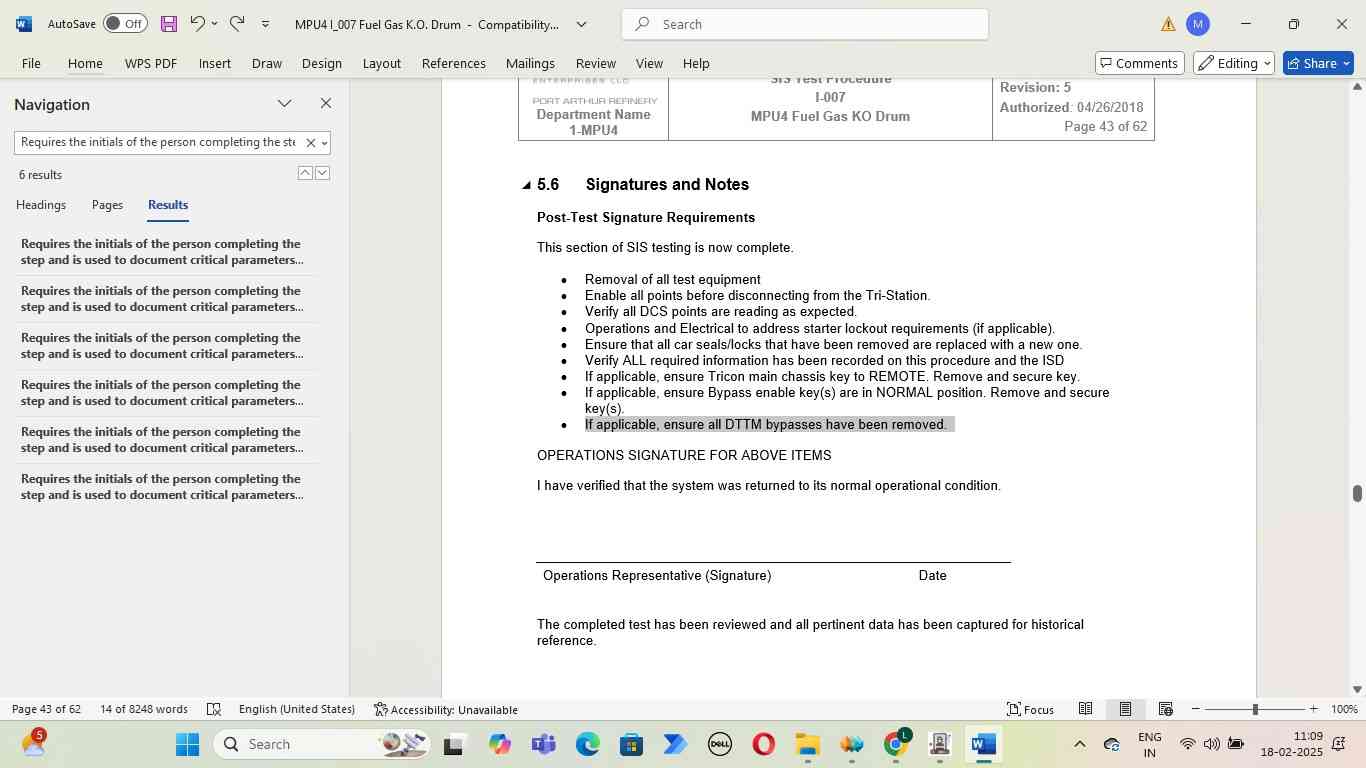Switch to Read Mode view icon
The image size is (1366, 768).
click(x=1085, y=709)
